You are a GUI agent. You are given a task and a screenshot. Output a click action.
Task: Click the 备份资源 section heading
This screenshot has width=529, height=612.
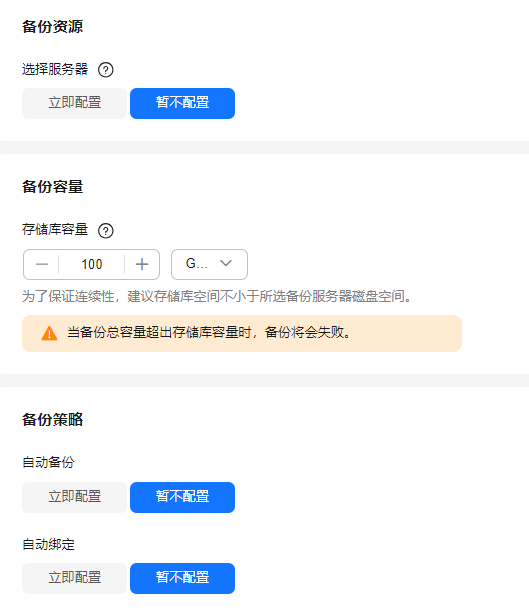[52, 27]
